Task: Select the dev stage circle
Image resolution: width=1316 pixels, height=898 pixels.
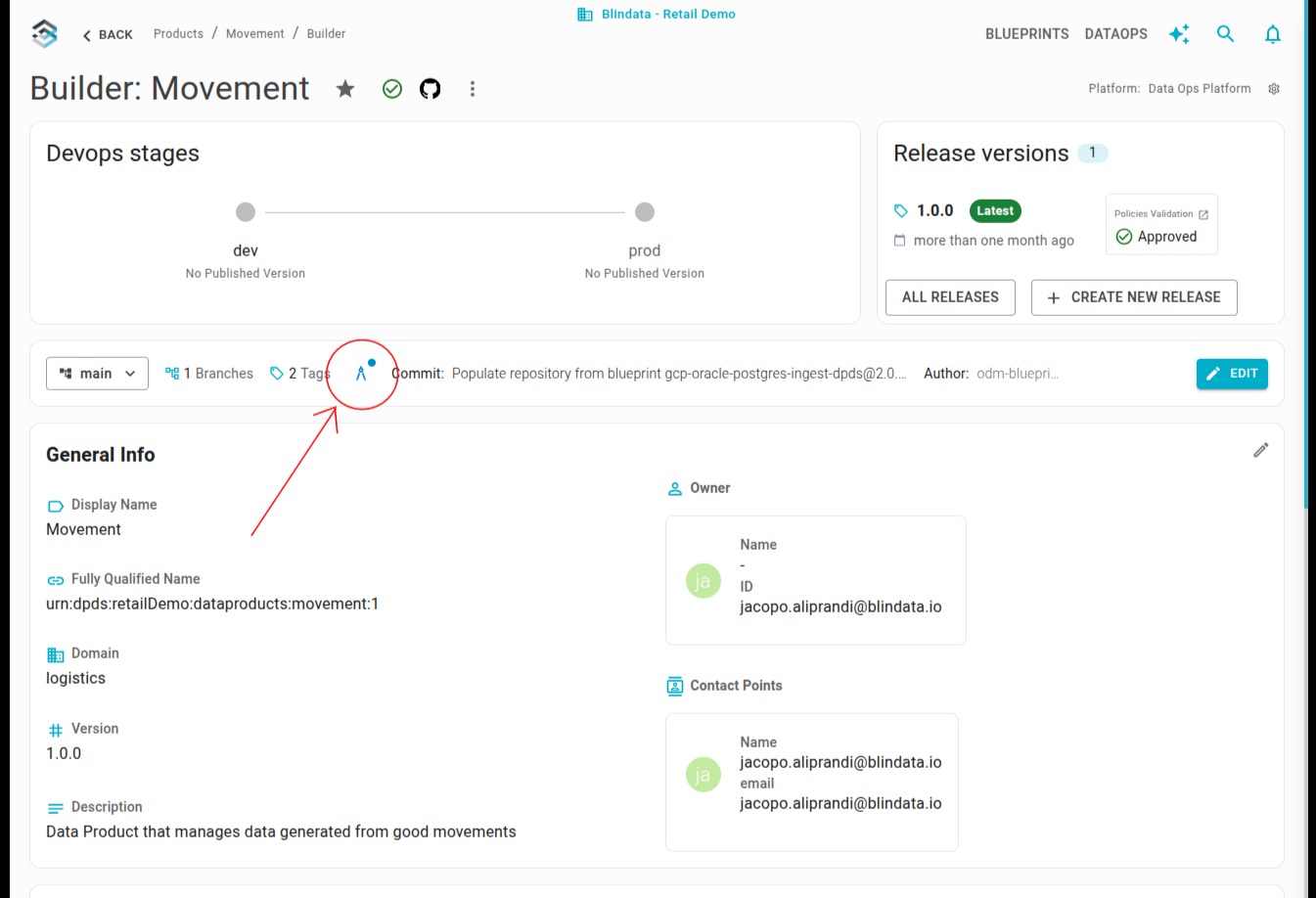Action: (246, 212)
